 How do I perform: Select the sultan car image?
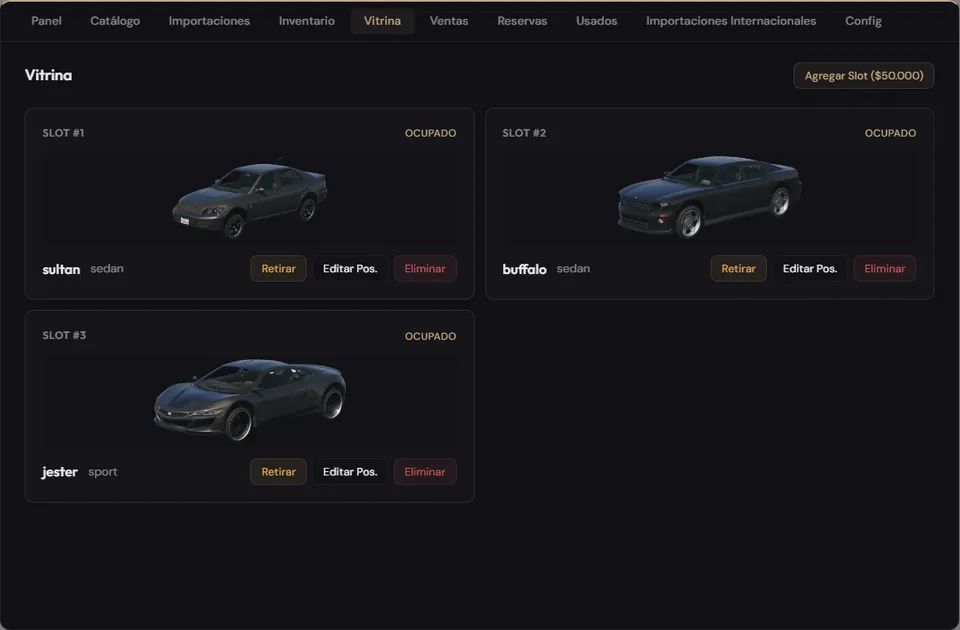pos(250,200)
